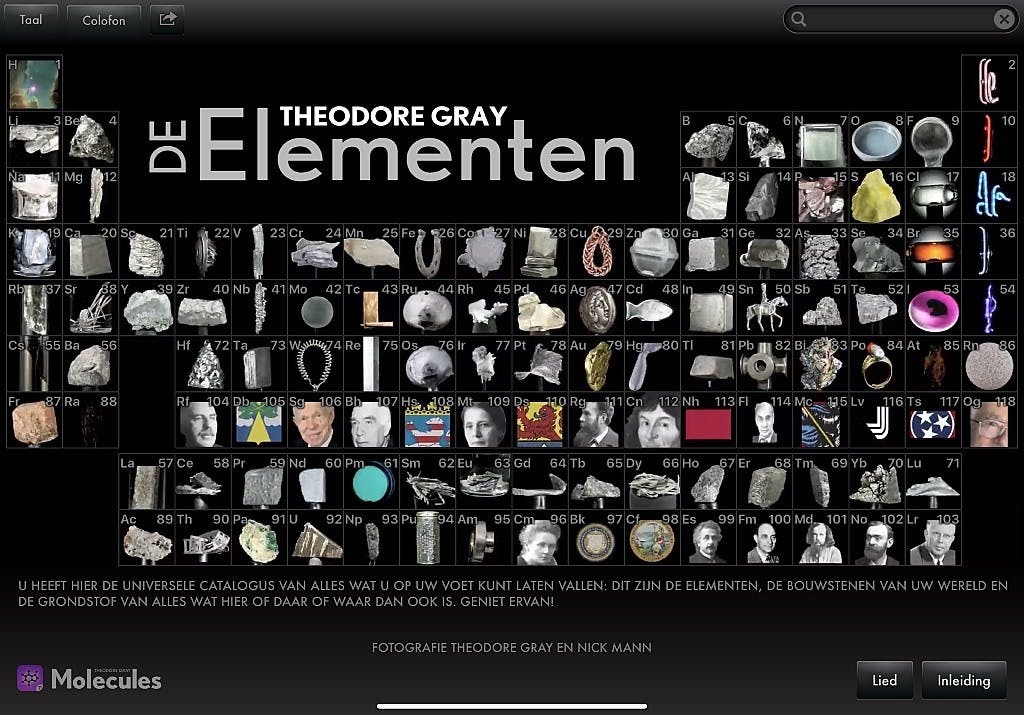
Task: Open the Californium (Cf 98) seal tile
Action: (652, 538)
